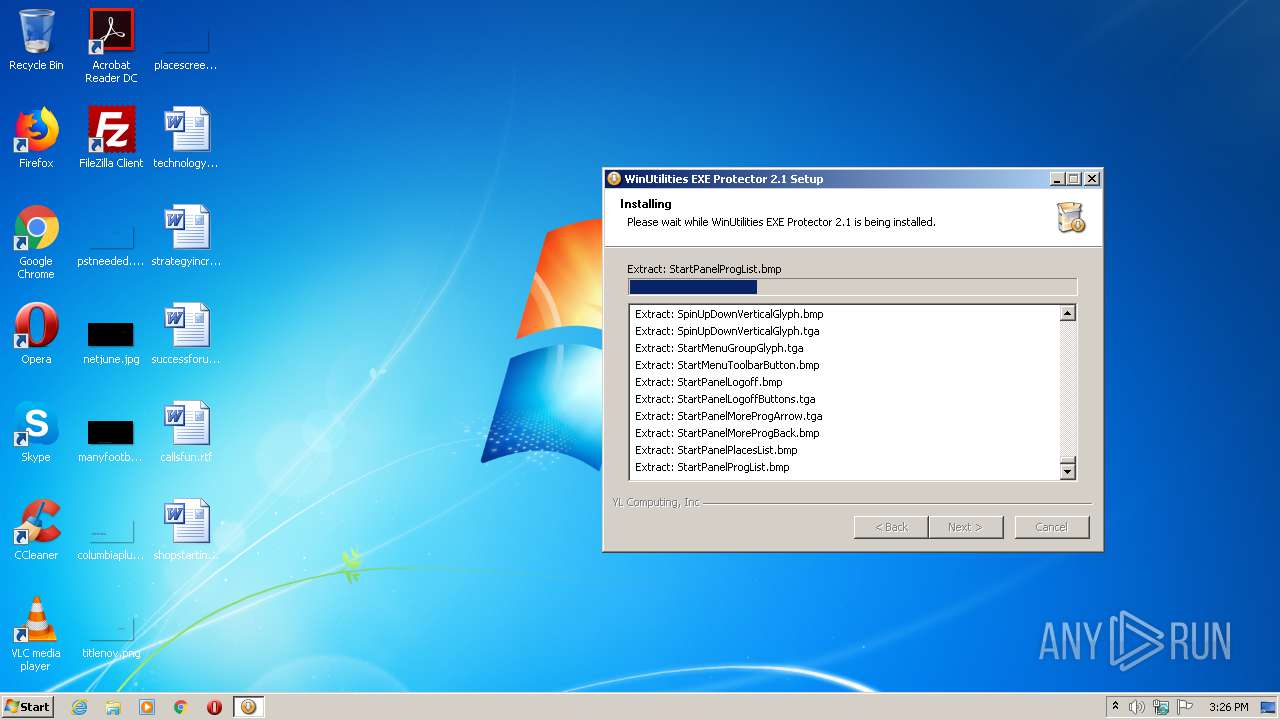
Task: Click the installation progress bar
Action: coord(852,287)
